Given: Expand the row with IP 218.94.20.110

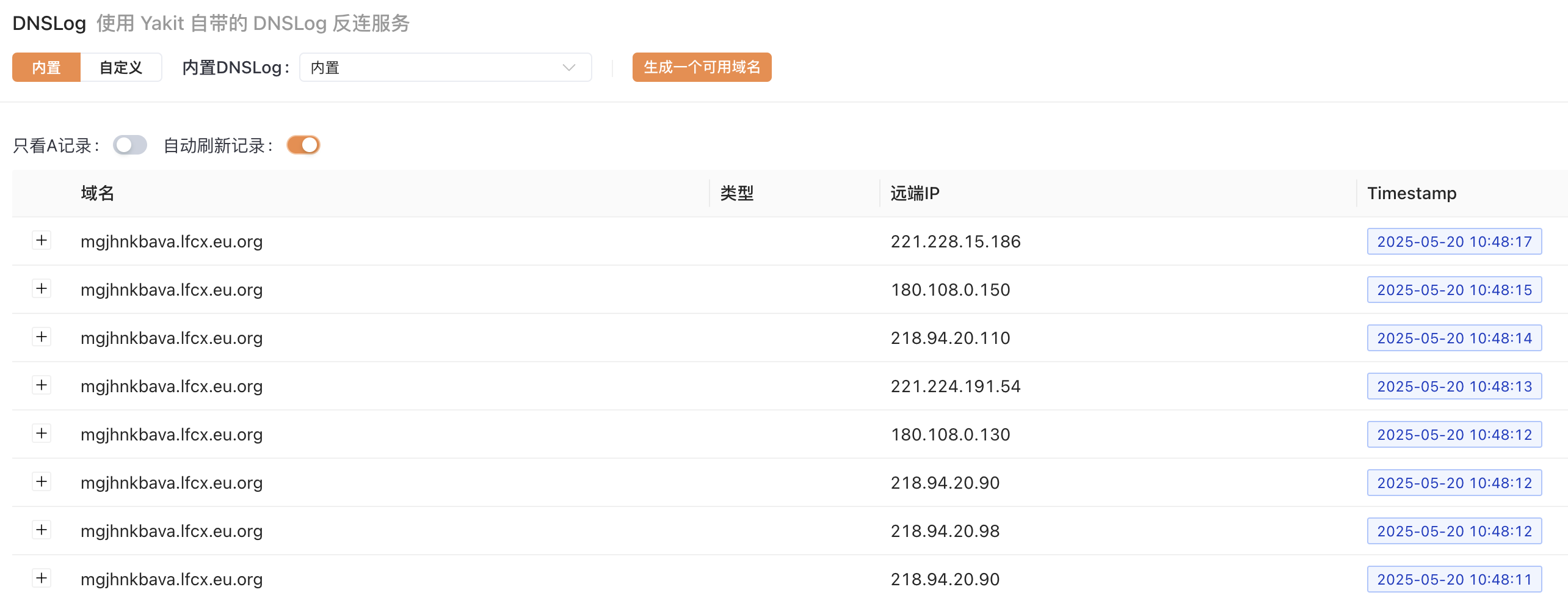Looking at the screenshot, I should click(42, 337).
